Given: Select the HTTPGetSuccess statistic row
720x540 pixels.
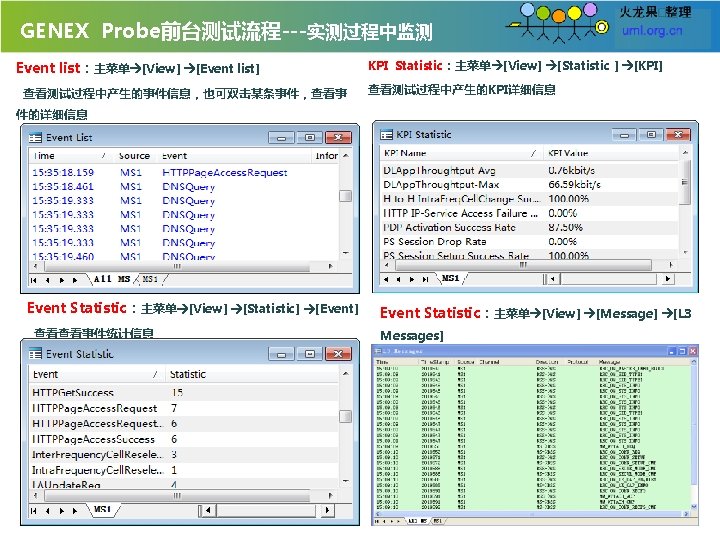Looking at the screenshot, I should click(x=184, y=393).
